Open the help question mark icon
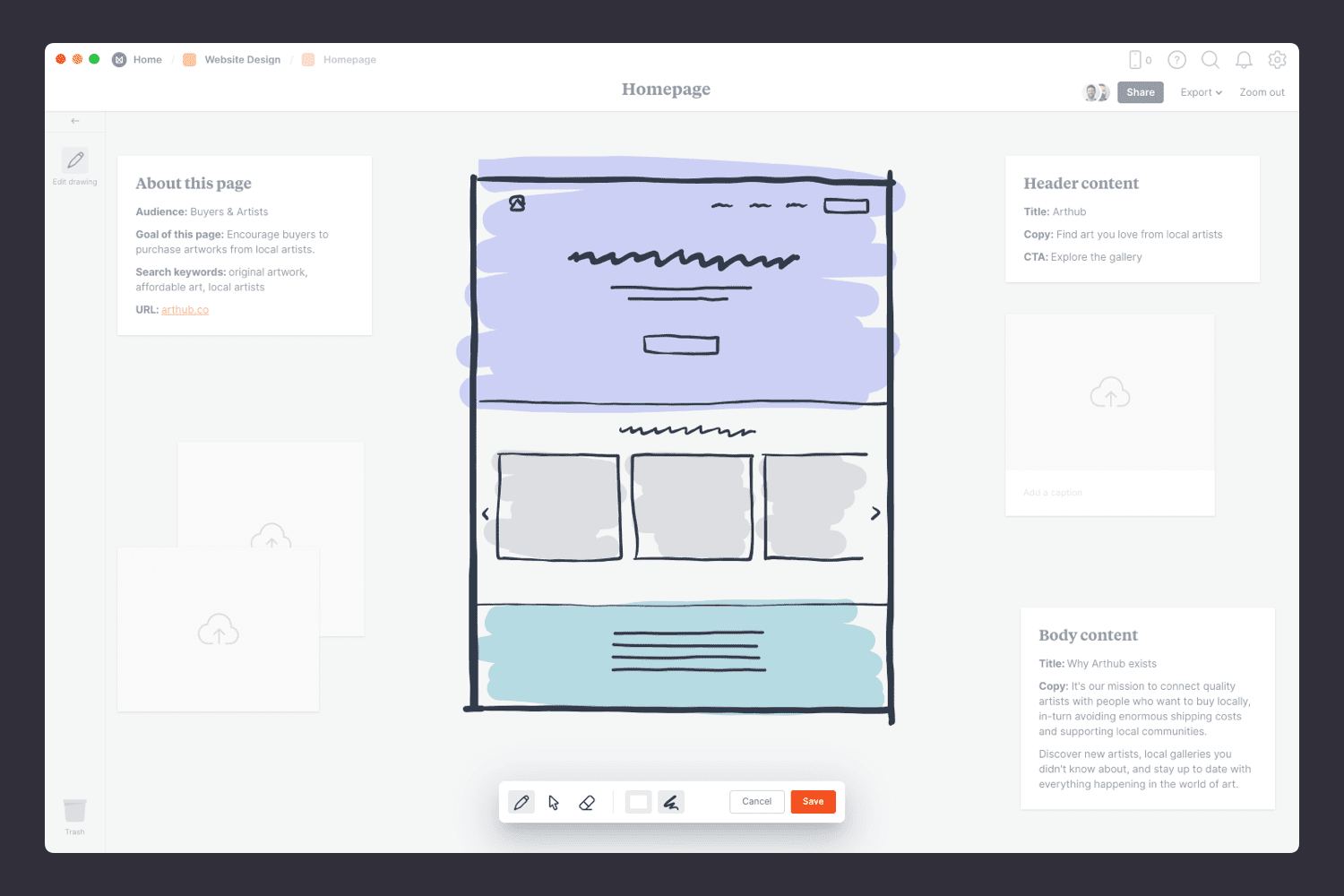This screenshot has height=896, width=1344. pyautogui.click(x=1176, y=59)
